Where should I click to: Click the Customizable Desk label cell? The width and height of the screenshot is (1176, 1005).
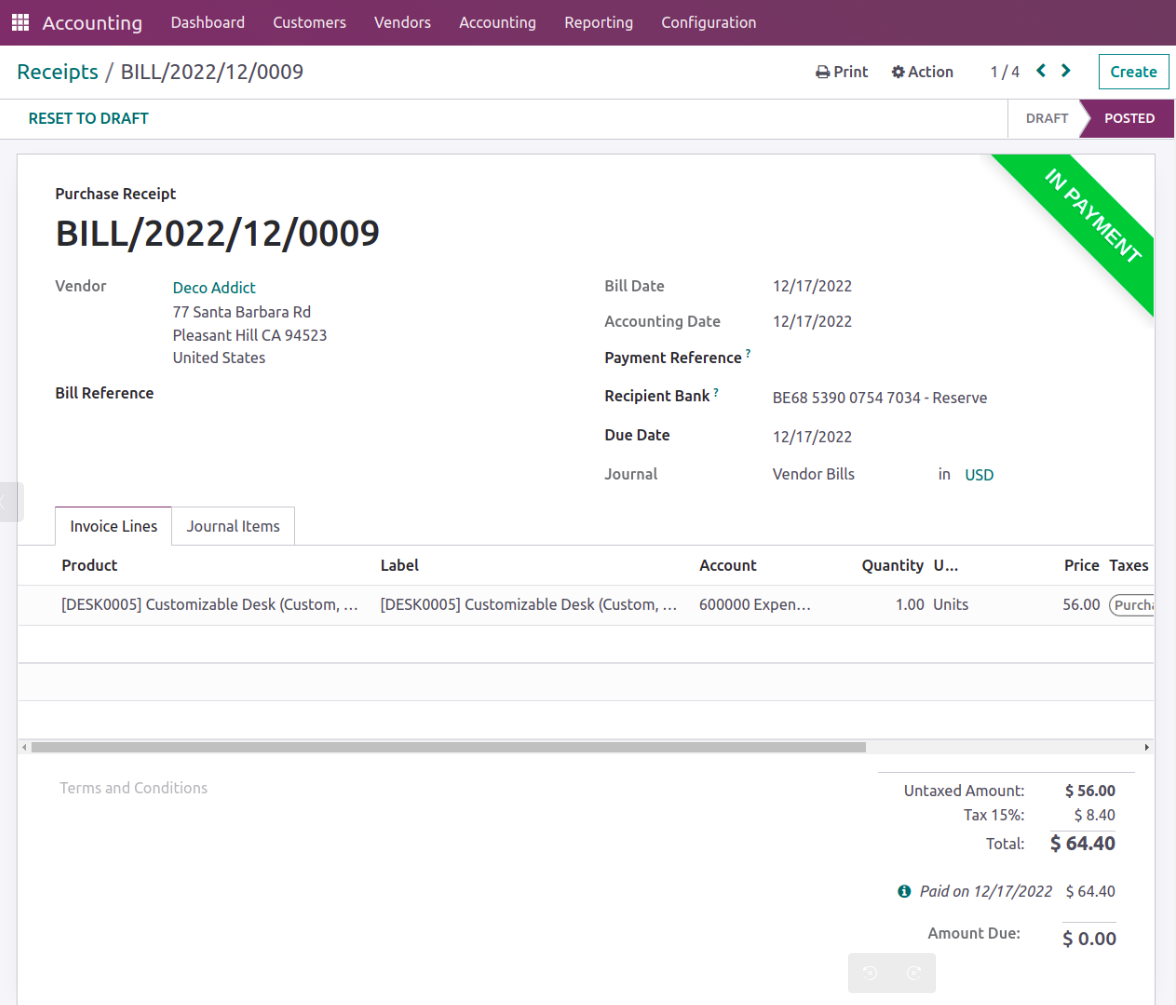(x=529, y=604)
